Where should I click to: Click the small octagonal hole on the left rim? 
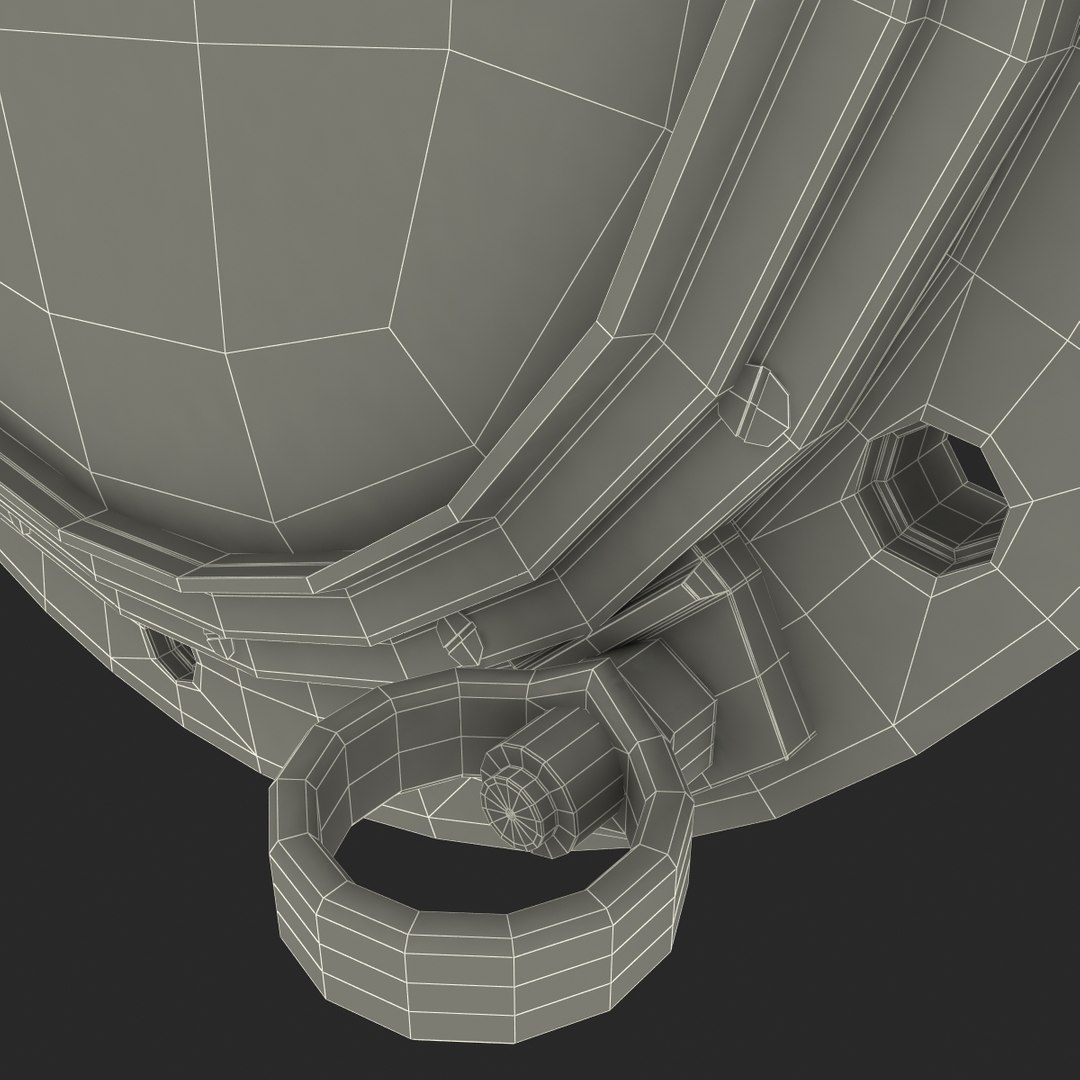click(170, 653)
